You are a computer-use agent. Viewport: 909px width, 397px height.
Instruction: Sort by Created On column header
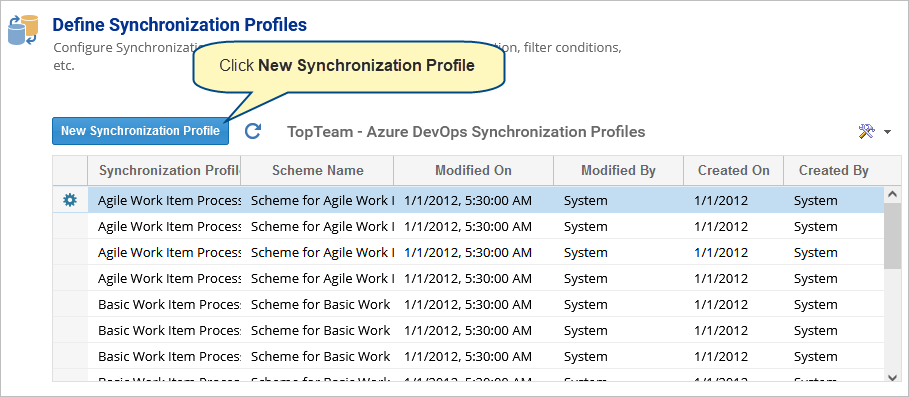733,170
